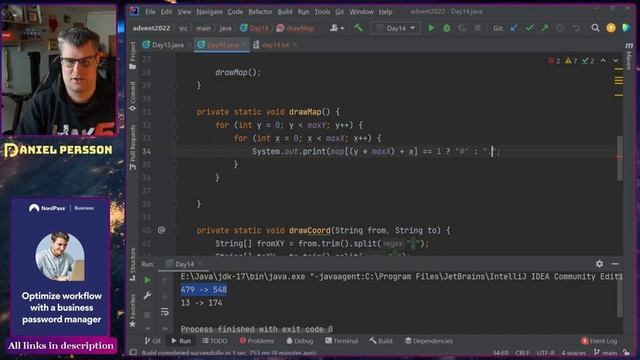Click errors count indicator in editor corner

[x=554, y=60]
